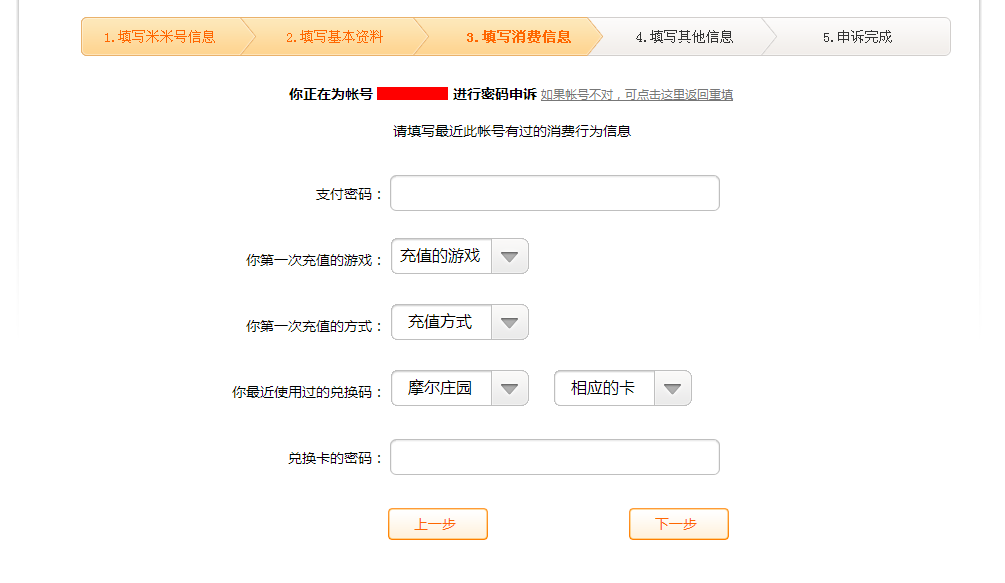This screenshot has width=1005, height=583.
Task: Switch to step 2.填写基本资料
Action: [x=334, y=37]
